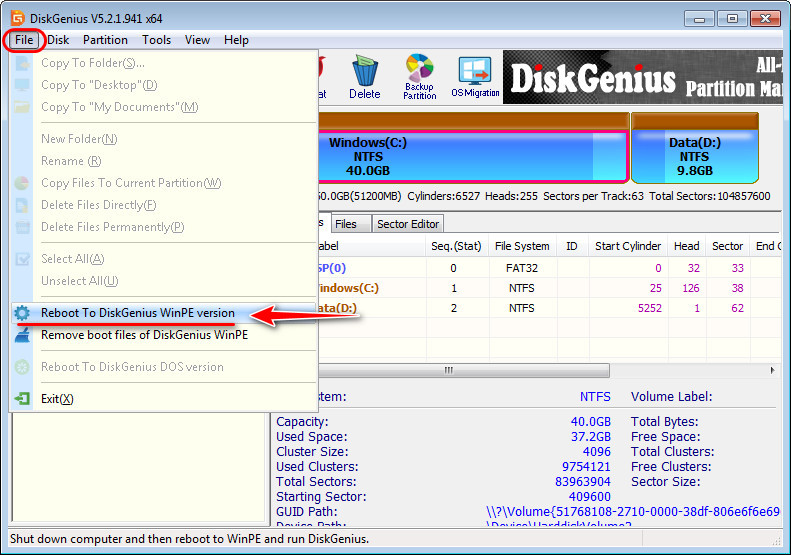This screenshot has height=555, width=791.
Task: Minimize the DiskGenius window
Action: 699,19
